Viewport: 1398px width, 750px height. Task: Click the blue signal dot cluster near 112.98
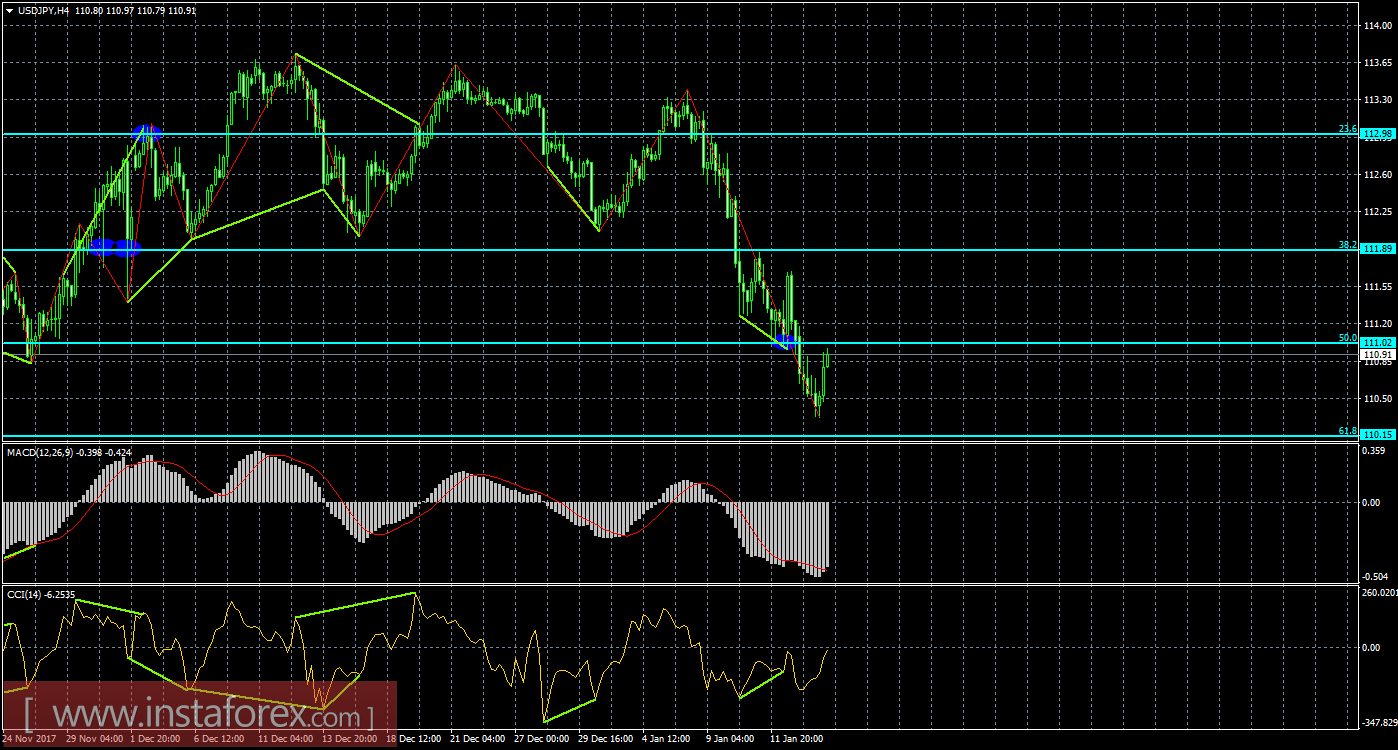click(147, 131)
